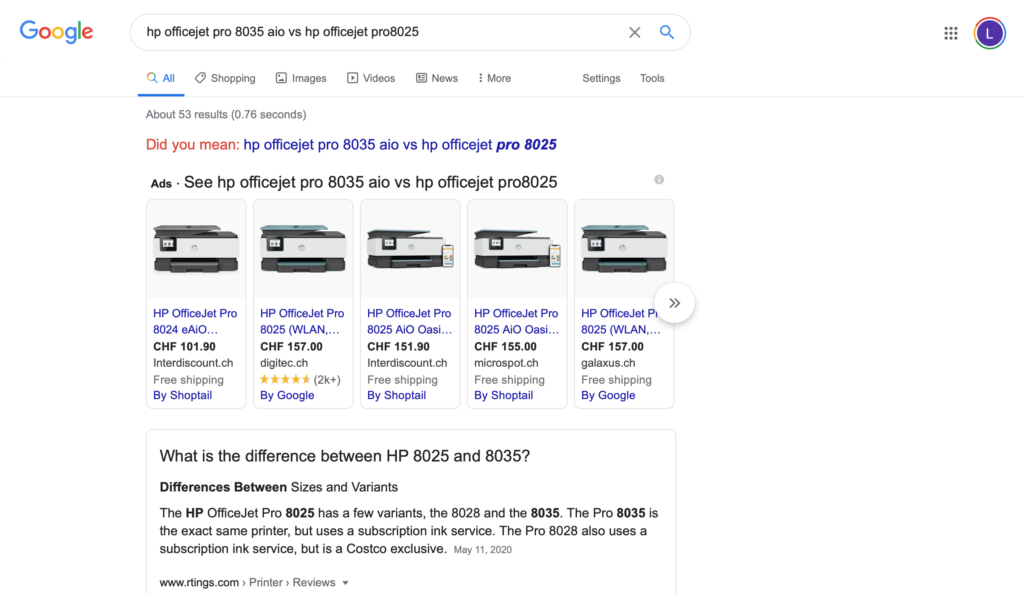
Task: Click the printer image of the Interdiscount CHF 101.90 ad
Action: pos(196,249)
